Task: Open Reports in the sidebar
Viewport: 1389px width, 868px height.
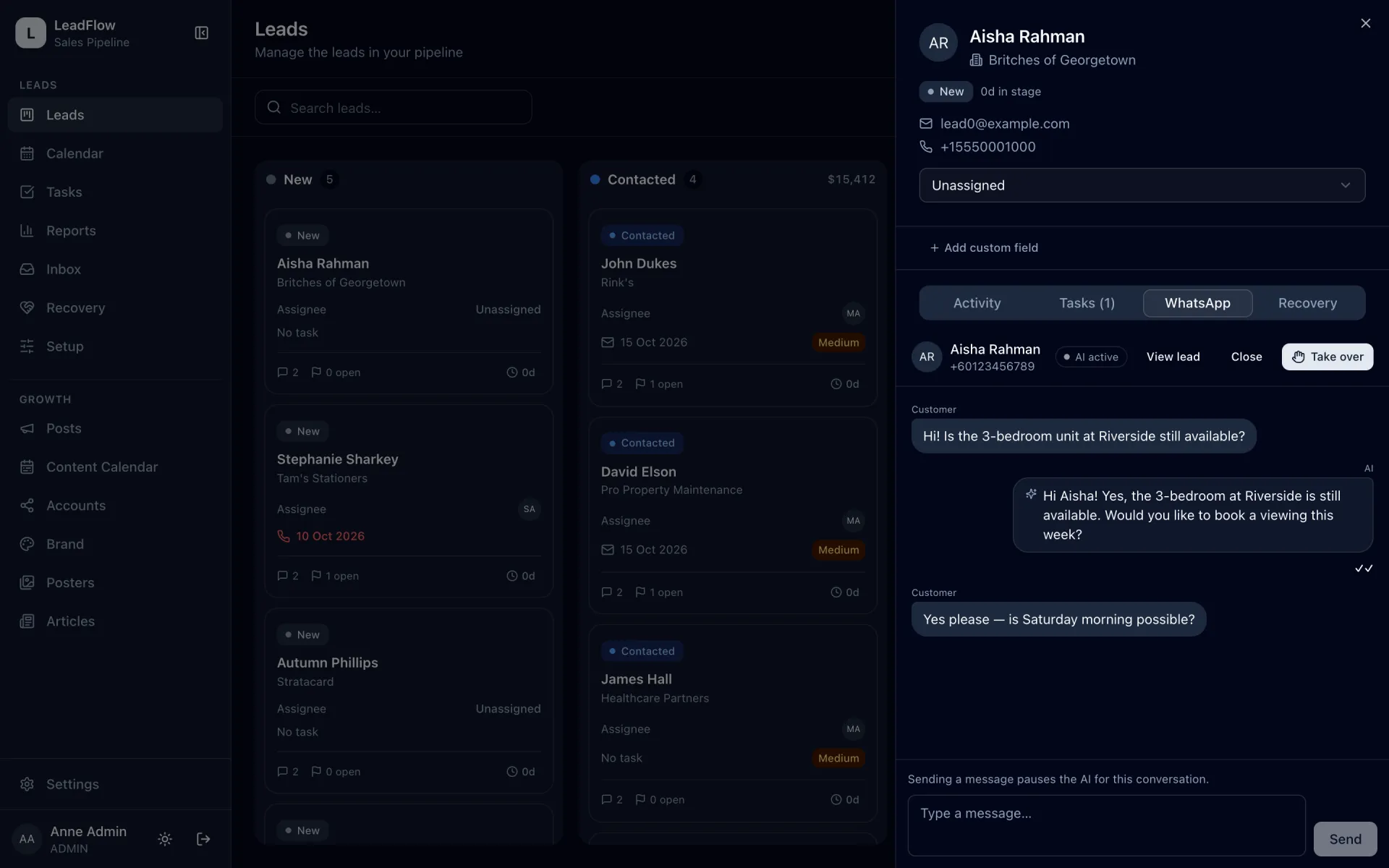Action: tap(115, 231)
